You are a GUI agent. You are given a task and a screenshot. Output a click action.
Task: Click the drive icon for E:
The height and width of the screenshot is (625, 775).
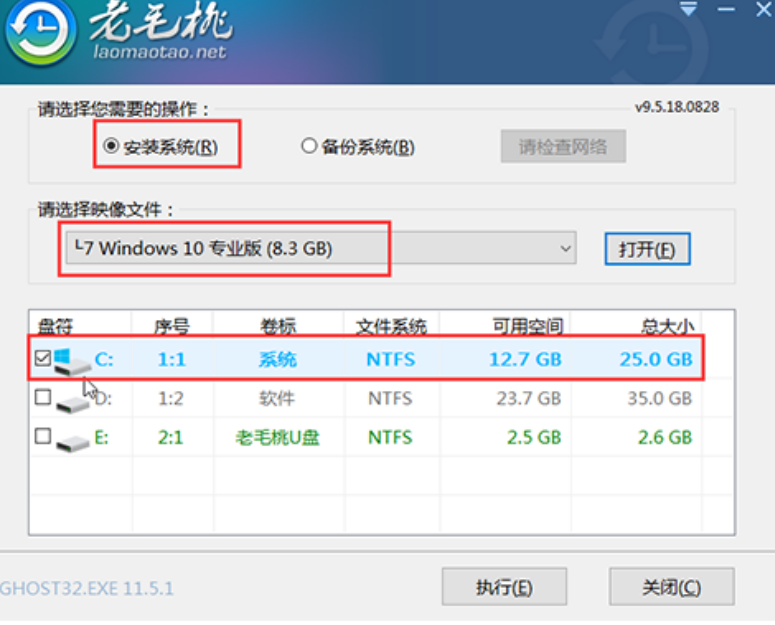(x=73, y=442)
